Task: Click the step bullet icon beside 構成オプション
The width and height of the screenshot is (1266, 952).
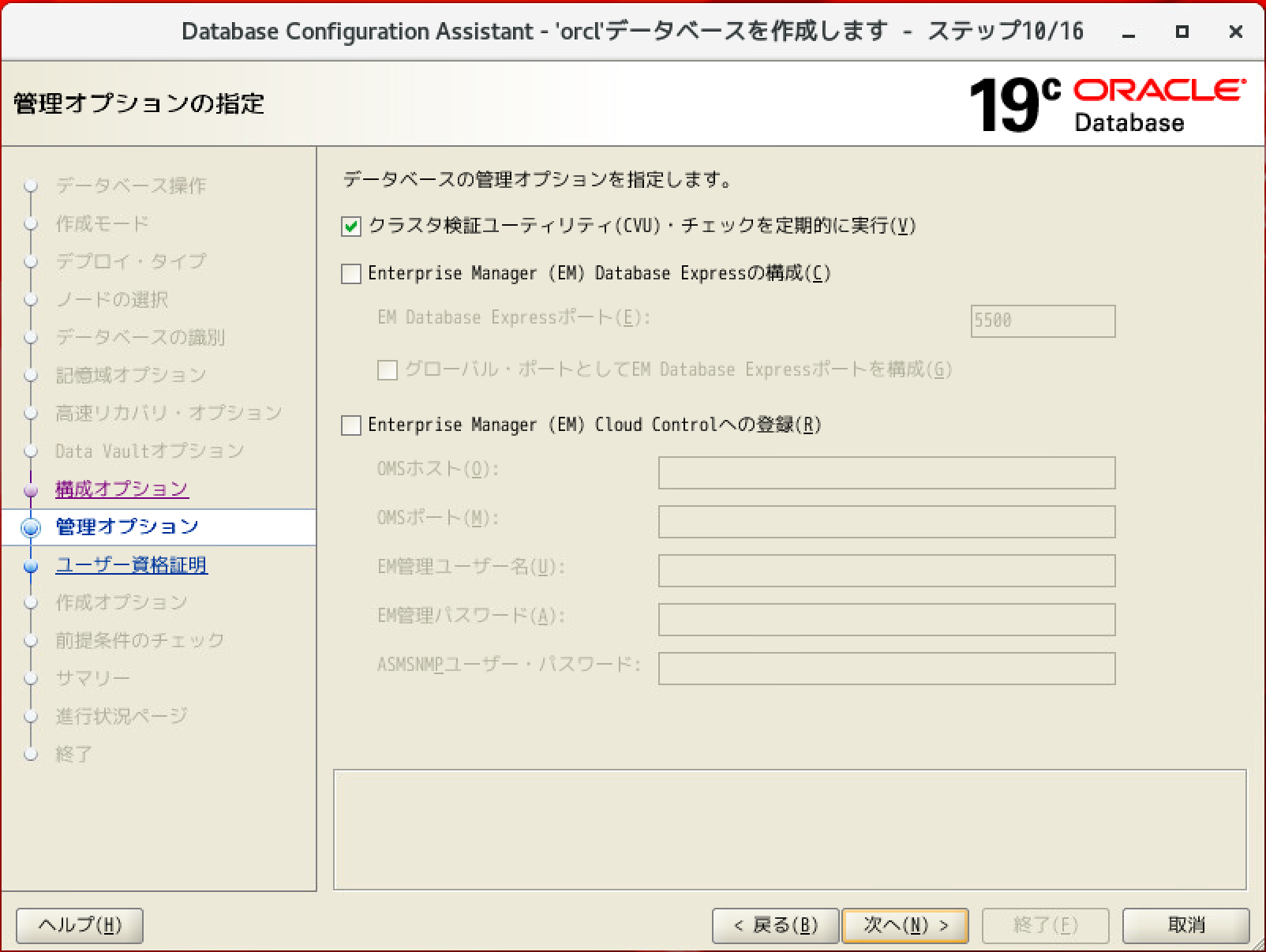Action: point(31,490)
